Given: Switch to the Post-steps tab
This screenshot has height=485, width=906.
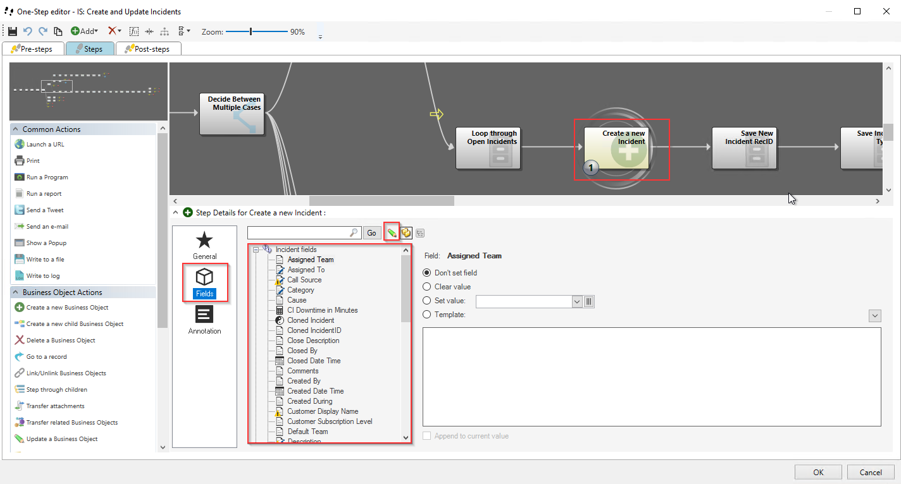Looking at the screenshot, I should tap(148, 49).
